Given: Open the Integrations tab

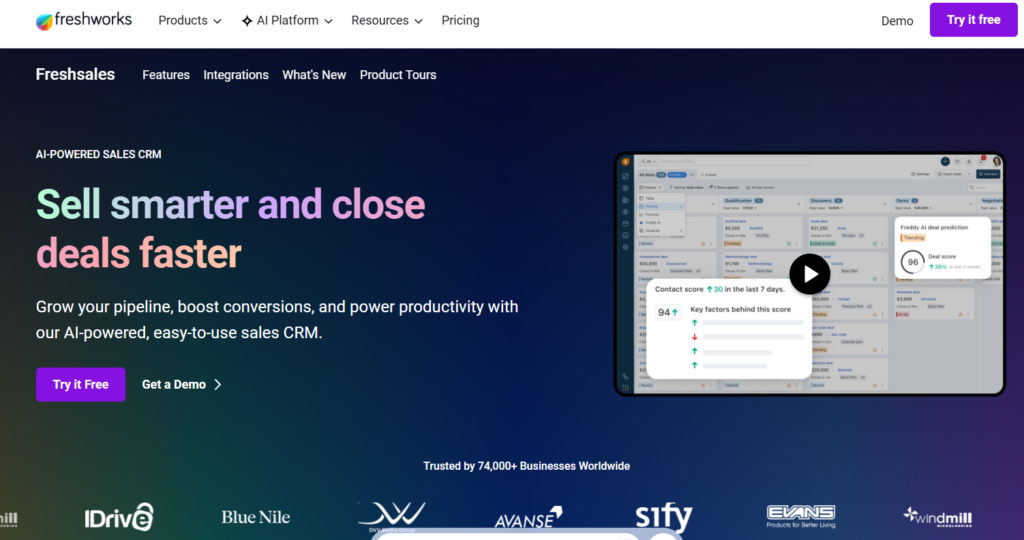Looking at the screenshot, I should pos(236,75).
